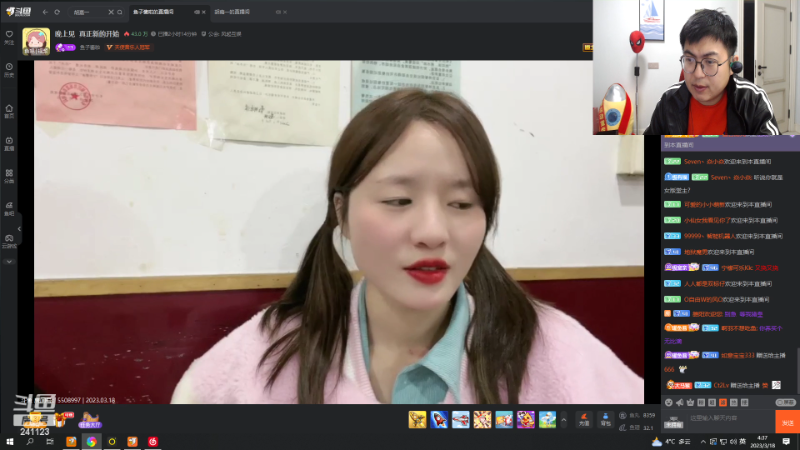Open the emoji picker in the chat toolbar

point(669,403)
